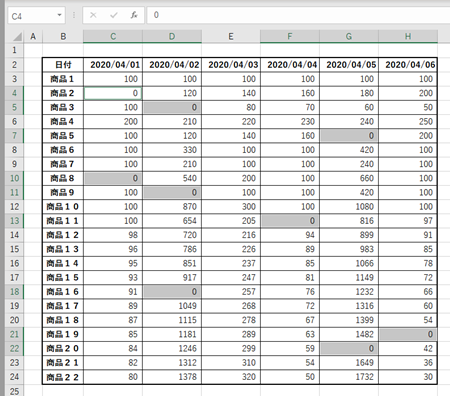Screen dimensions: 450x396
Task: Select row 1 header
Action: [x=14, y=50]
